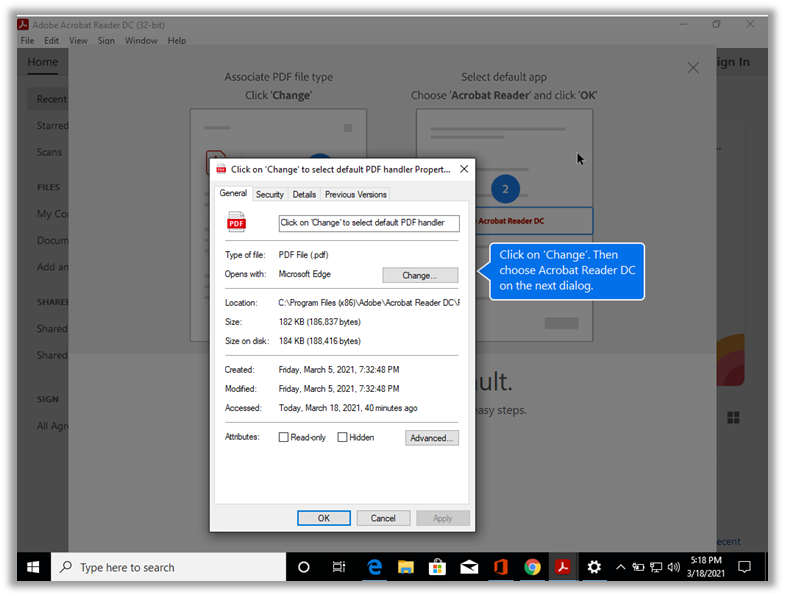Launch Microsoft Edge from the taskbar

point(374,567)
